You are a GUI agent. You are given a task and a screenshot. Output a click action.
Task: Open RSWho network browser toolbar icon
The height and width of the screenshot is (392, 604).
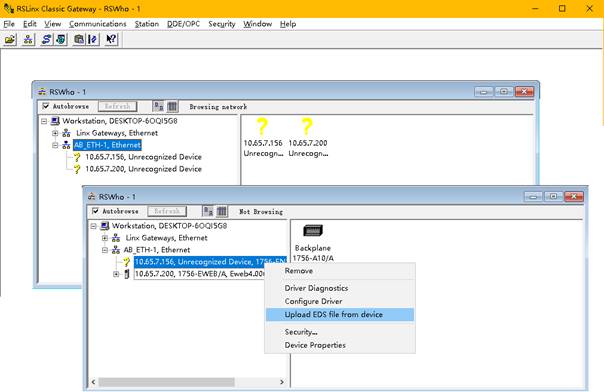click(x=28, y=39)
